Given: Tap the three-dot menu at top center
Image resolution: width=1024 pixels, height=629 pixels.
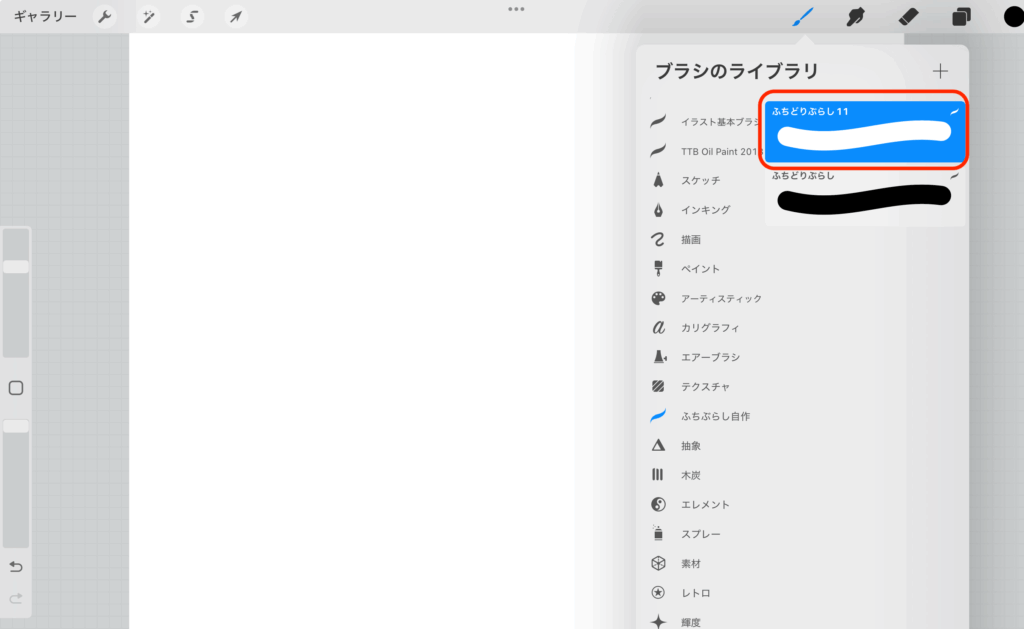Looking at the screenshot, I should pyautogui.click(x=516, y=9).
